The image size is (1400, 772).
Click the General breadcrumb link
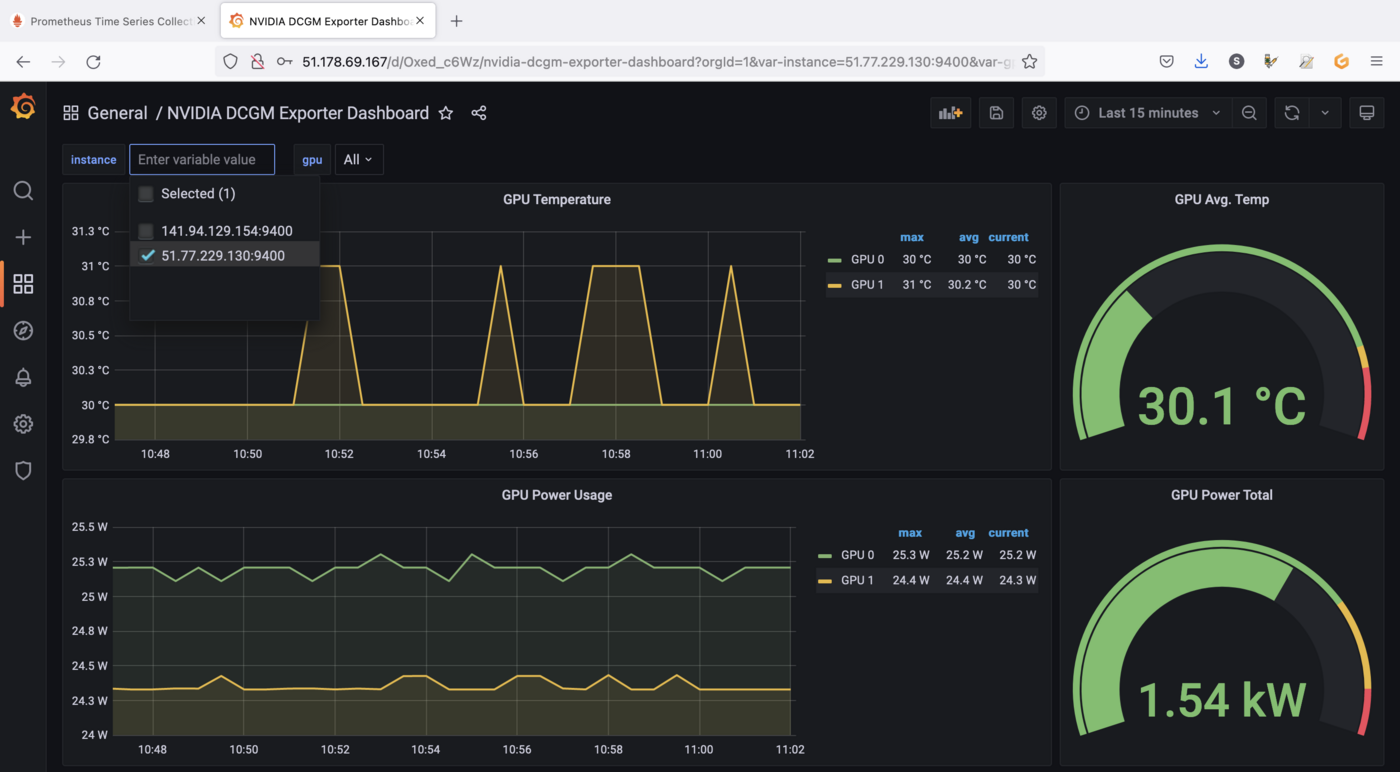(x=117, y=113)
